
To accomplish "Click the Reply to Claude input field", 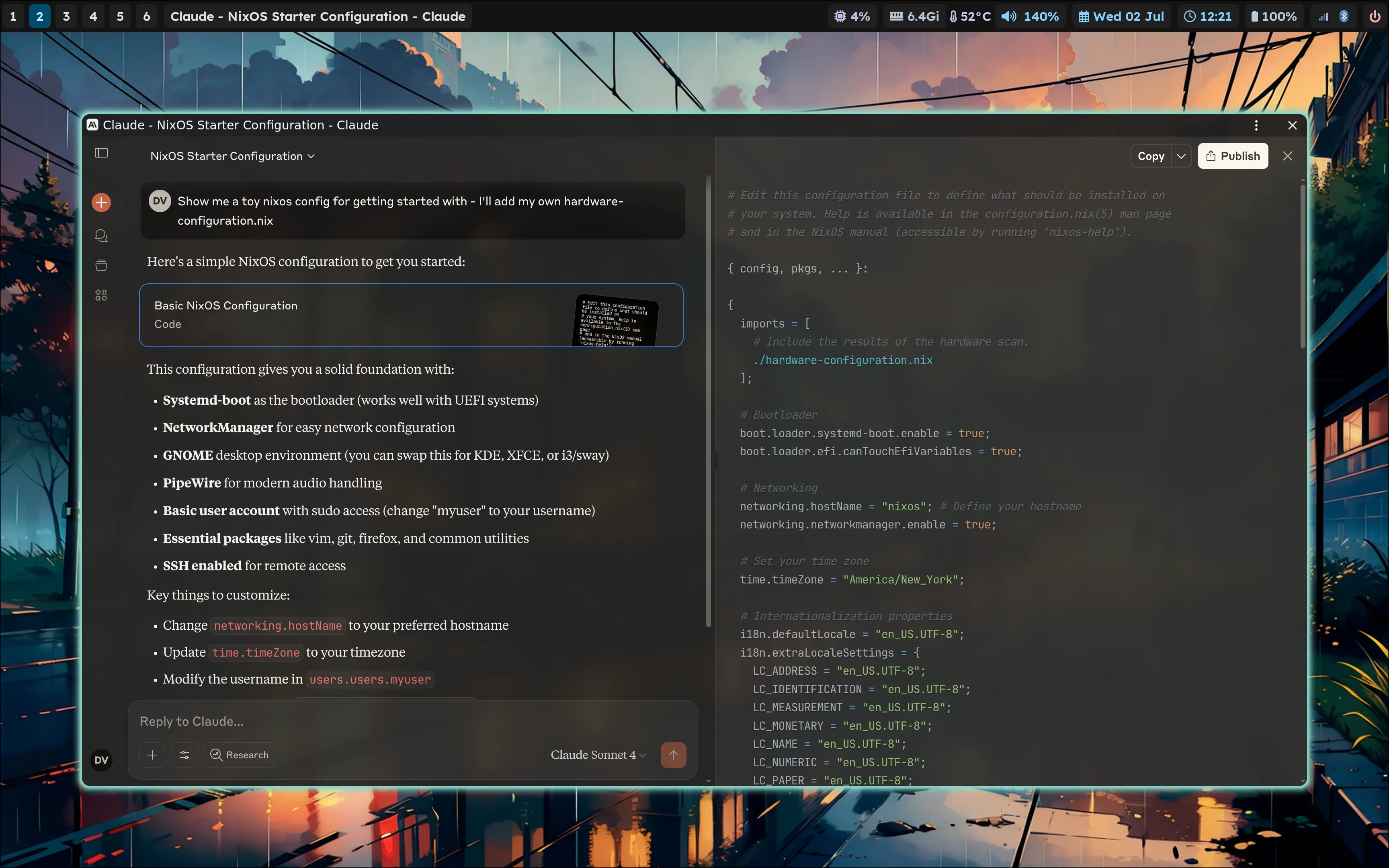I will point(412,722).
